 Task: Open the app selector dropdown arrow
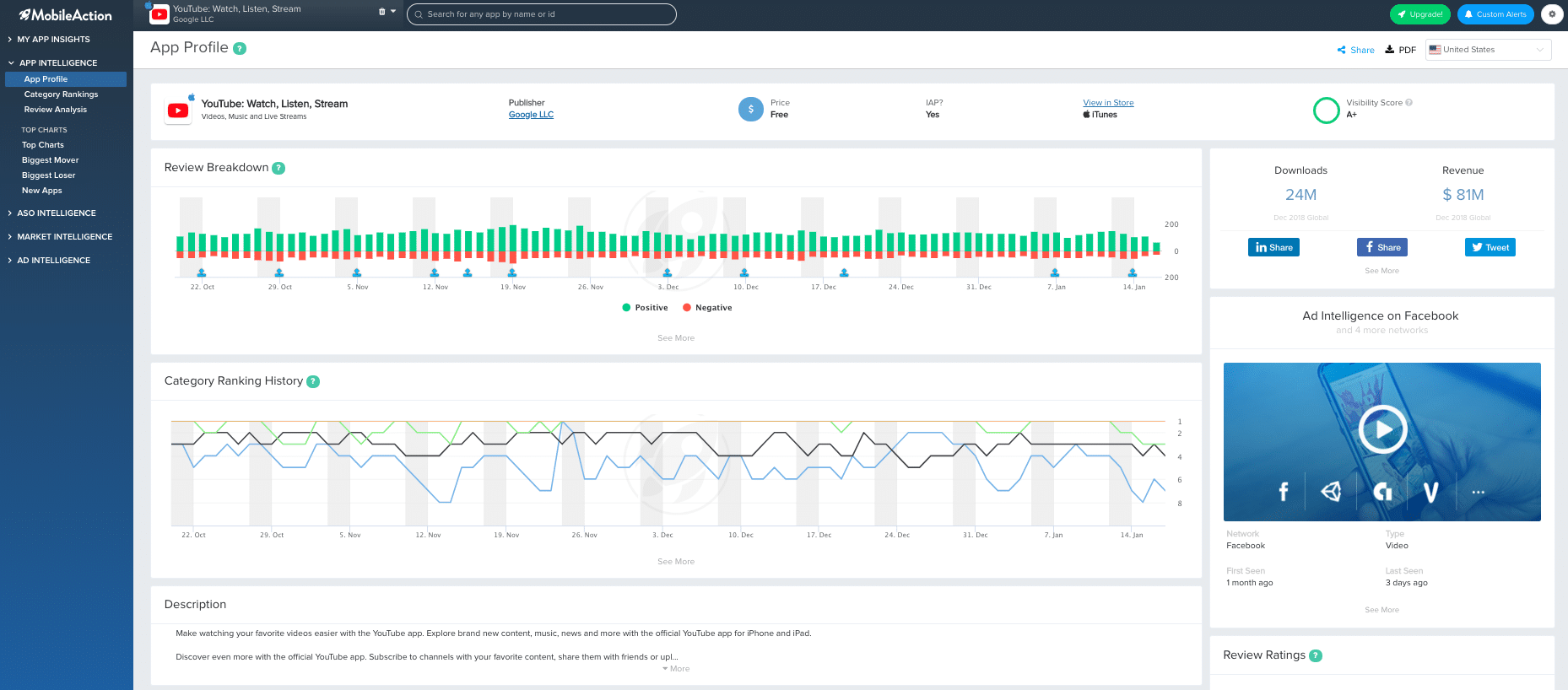tap(393, 12)
